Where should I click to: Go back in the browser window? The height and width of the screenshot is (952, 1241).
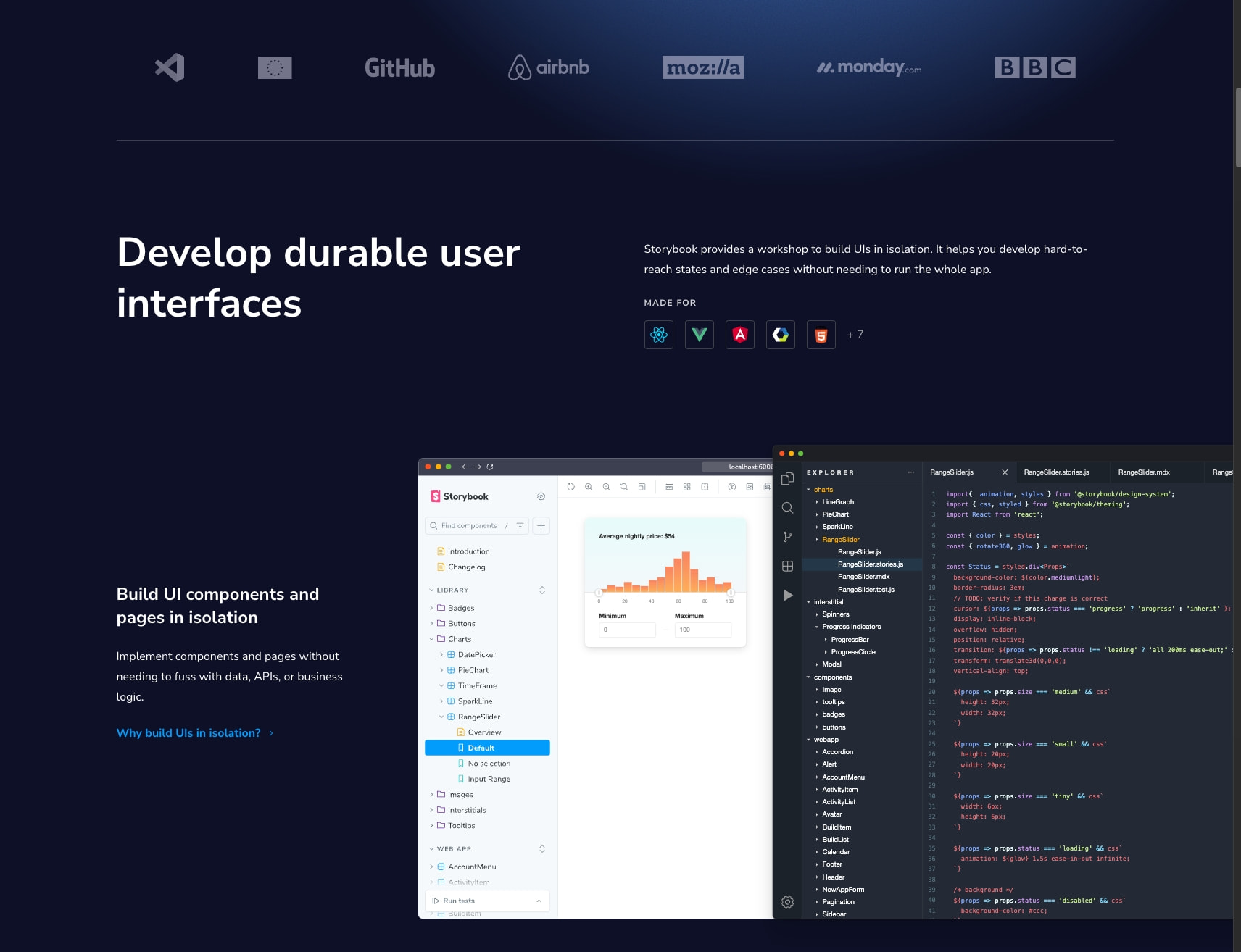point(465,467)
